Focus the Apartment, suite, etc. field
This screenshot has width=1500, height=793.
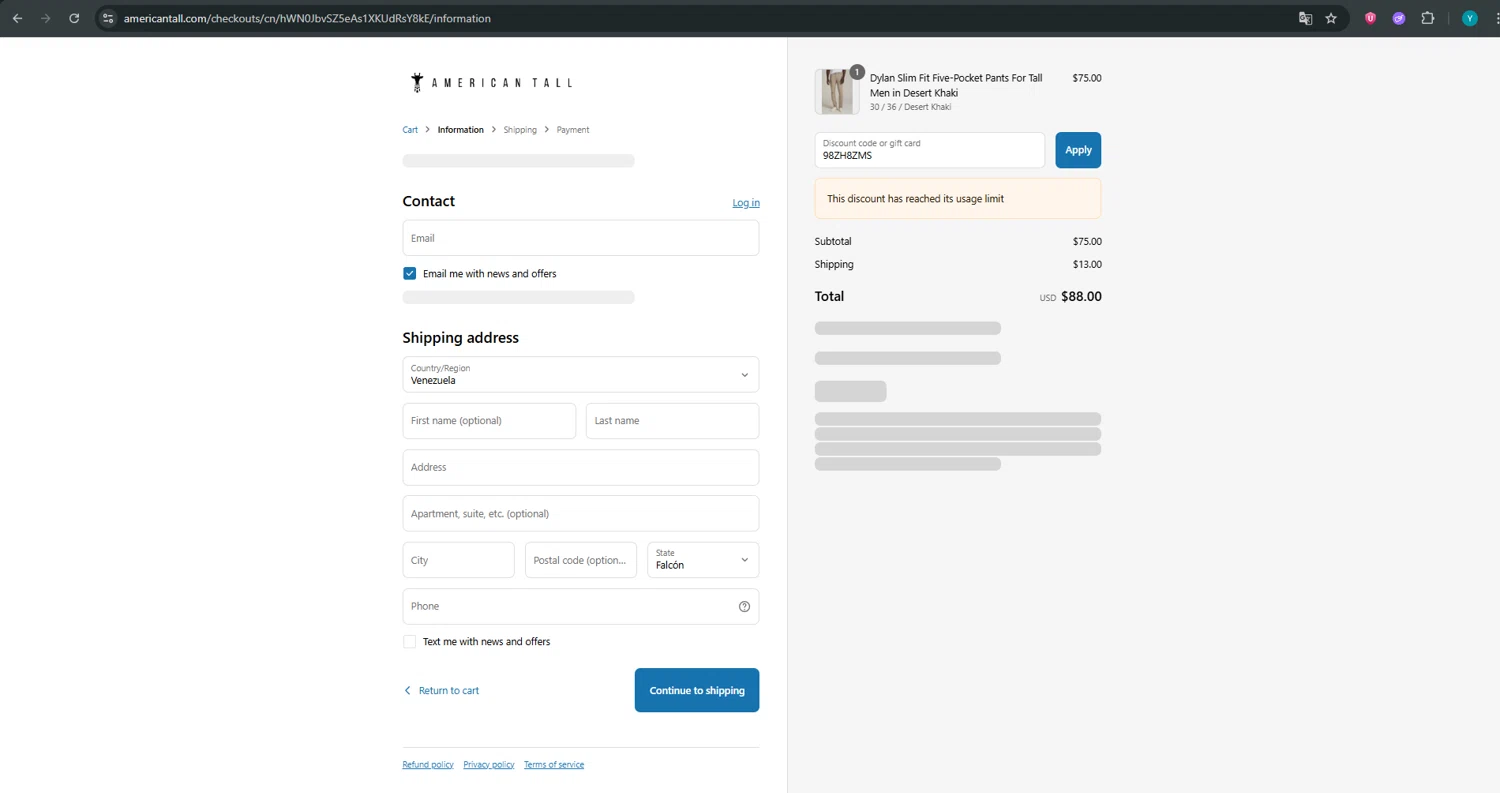tap(581, 514)
